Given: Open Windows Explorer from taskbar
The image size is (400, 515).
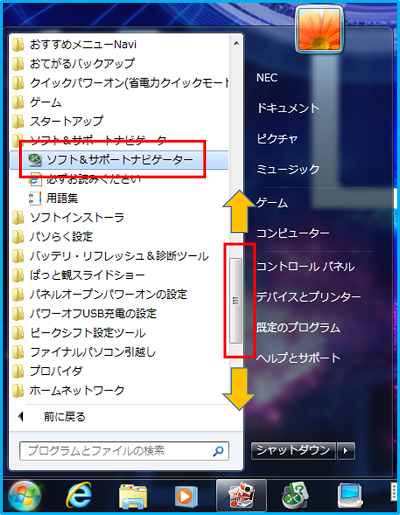Looking at the screenshot, I should pyautogui.click(x=133, y=497).
